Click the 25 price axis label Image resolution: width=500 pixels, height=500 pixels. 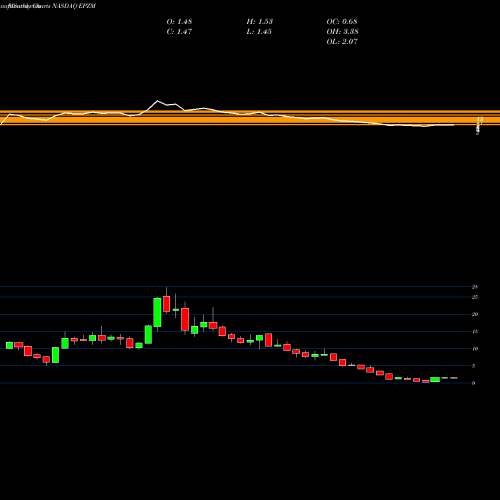pyautogui.click(x=475, y=297)
